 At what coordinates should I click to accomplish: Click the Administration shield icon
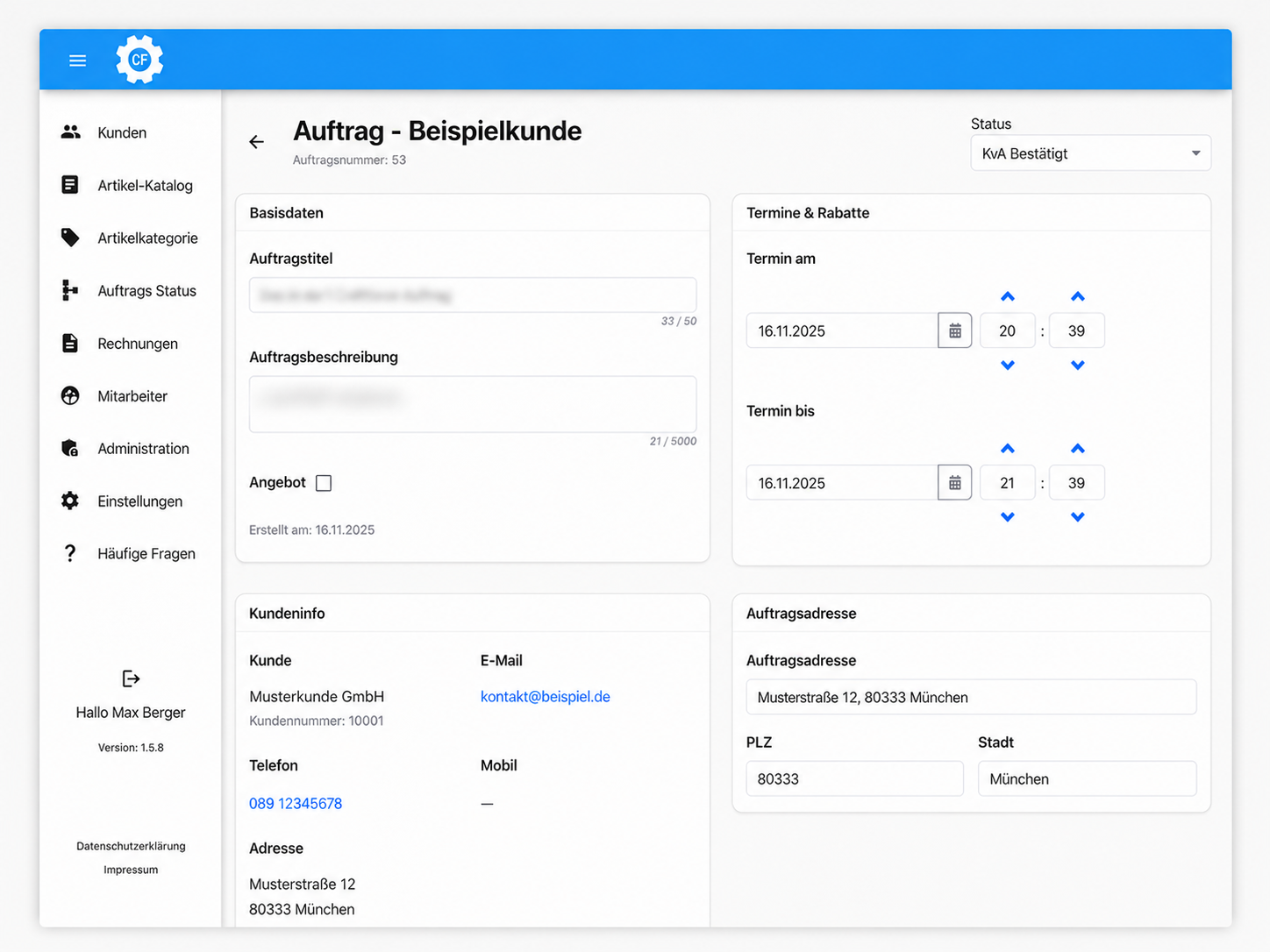click(x=70, y=448)
